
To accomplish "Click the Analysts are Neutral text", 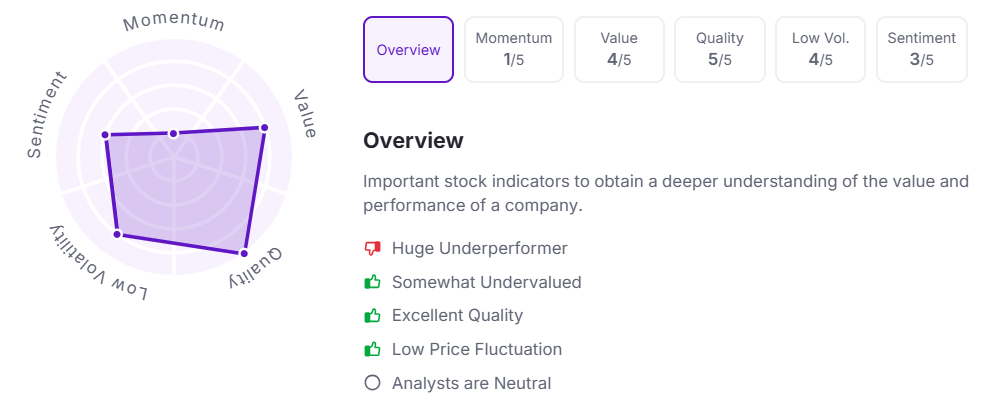I will [471, 383].
